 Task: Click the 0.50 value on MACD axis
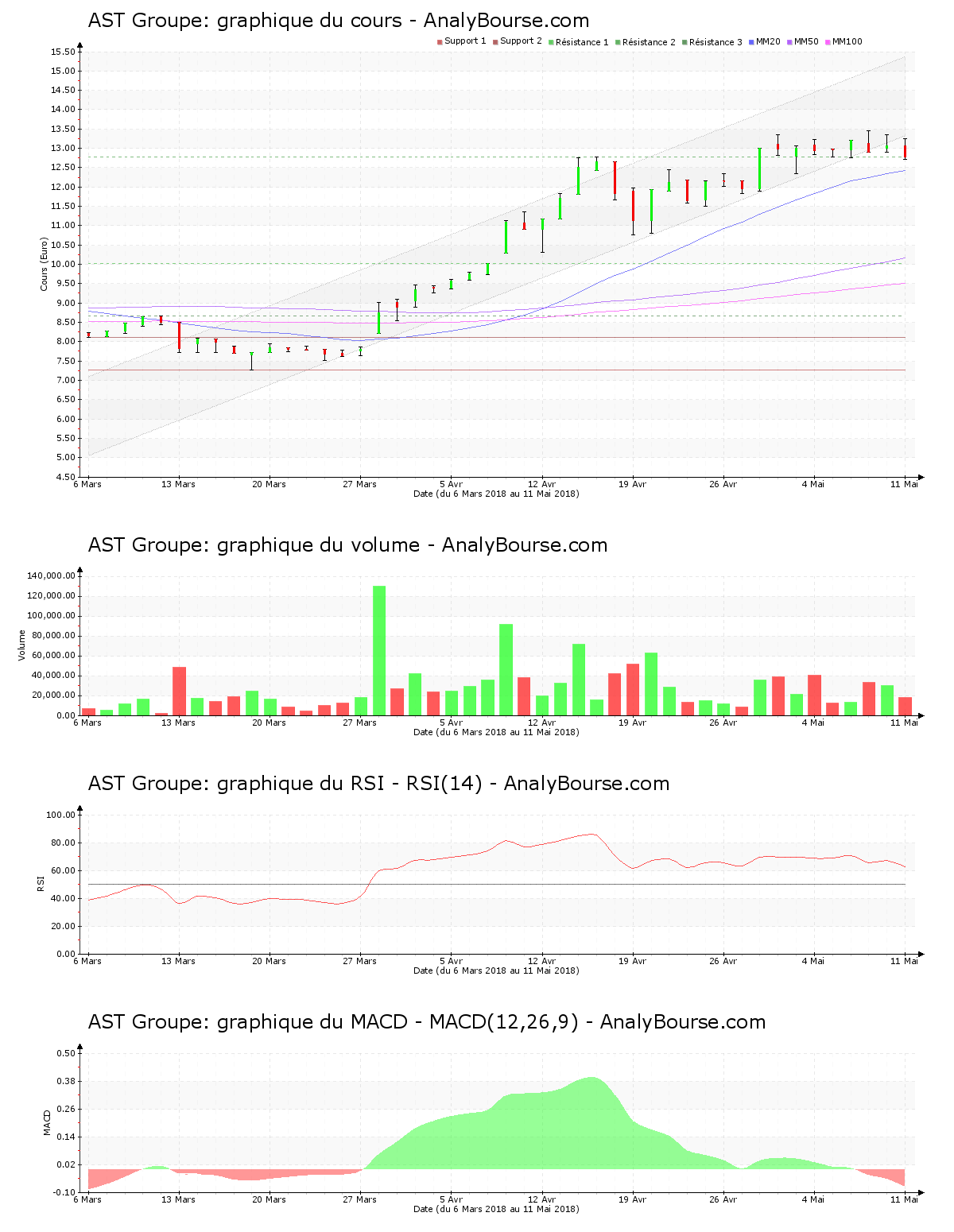click(65, 1053)
